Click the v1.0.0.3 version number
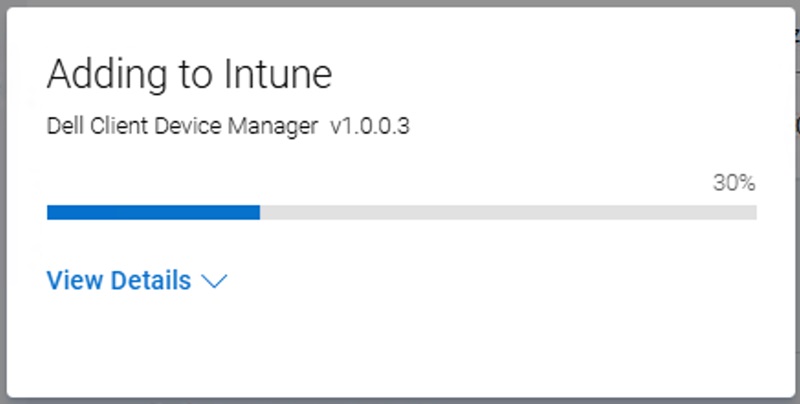The height and width of the screenshot is (404, 800). 370,127
